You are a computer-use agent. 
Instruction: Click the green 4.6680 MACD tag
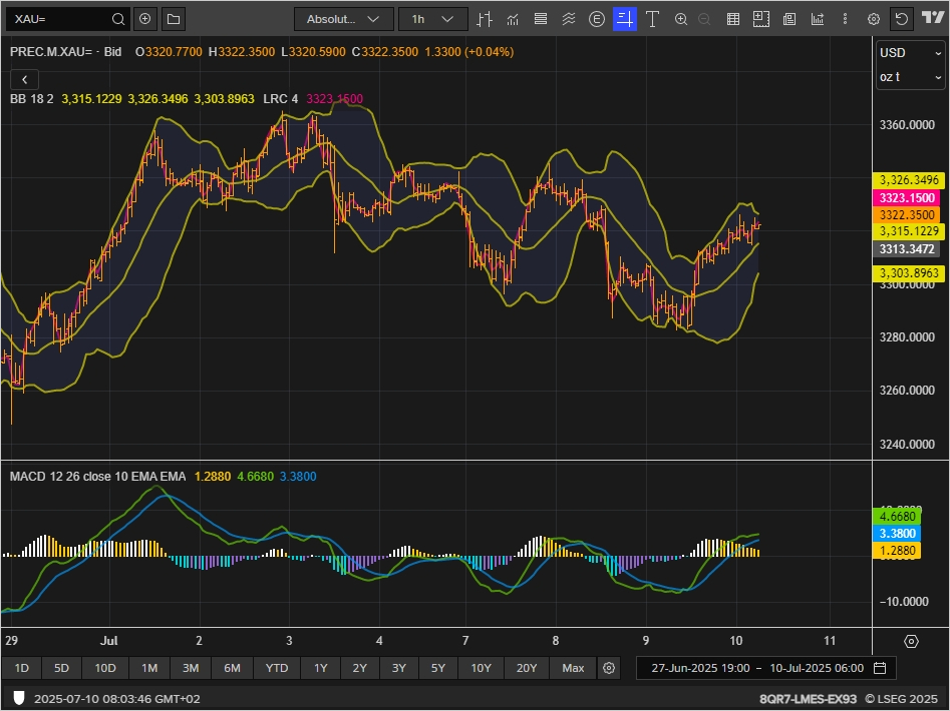897,517
